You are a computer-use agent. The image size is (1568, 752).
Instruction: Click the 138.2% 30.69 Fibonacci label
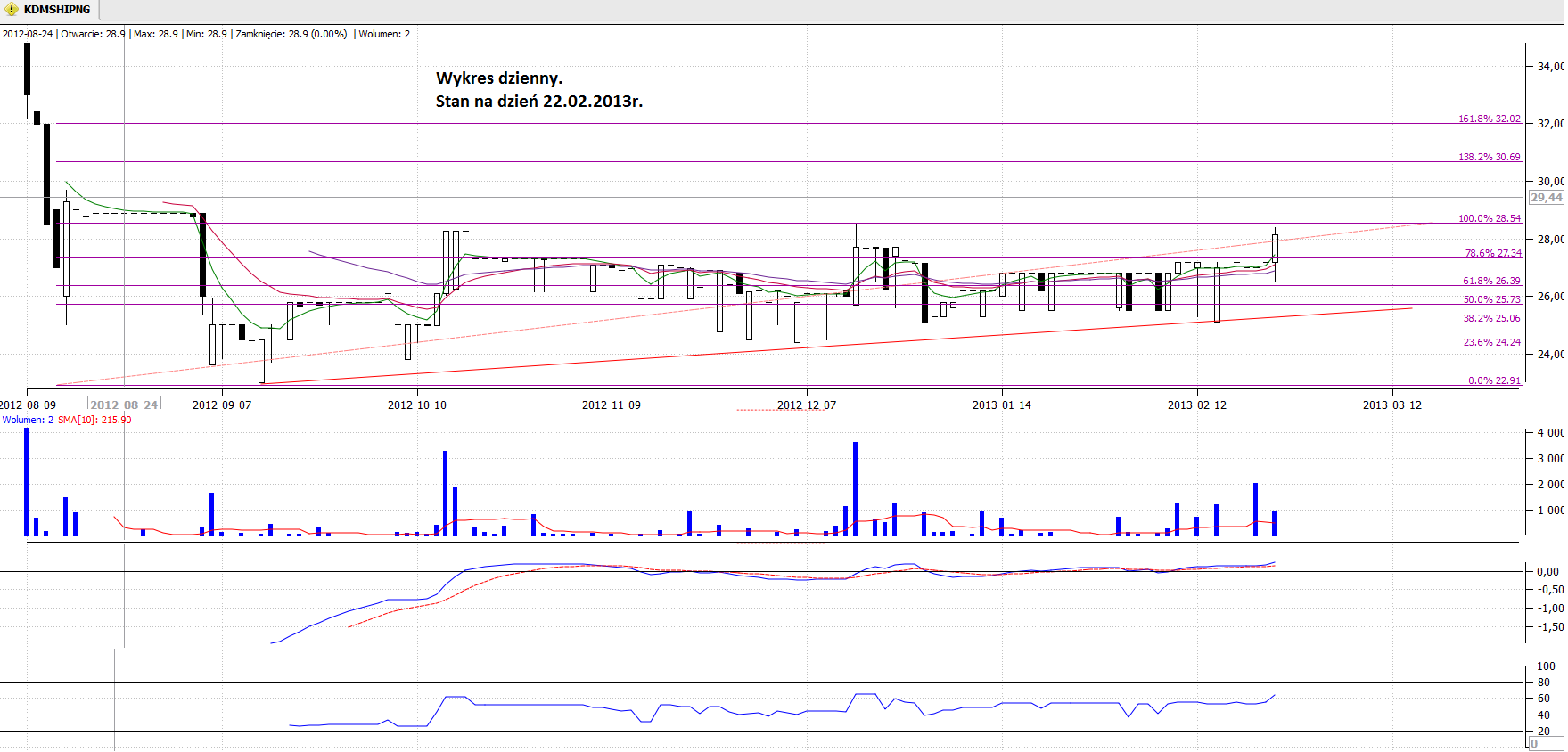[x=1490, y=157]
